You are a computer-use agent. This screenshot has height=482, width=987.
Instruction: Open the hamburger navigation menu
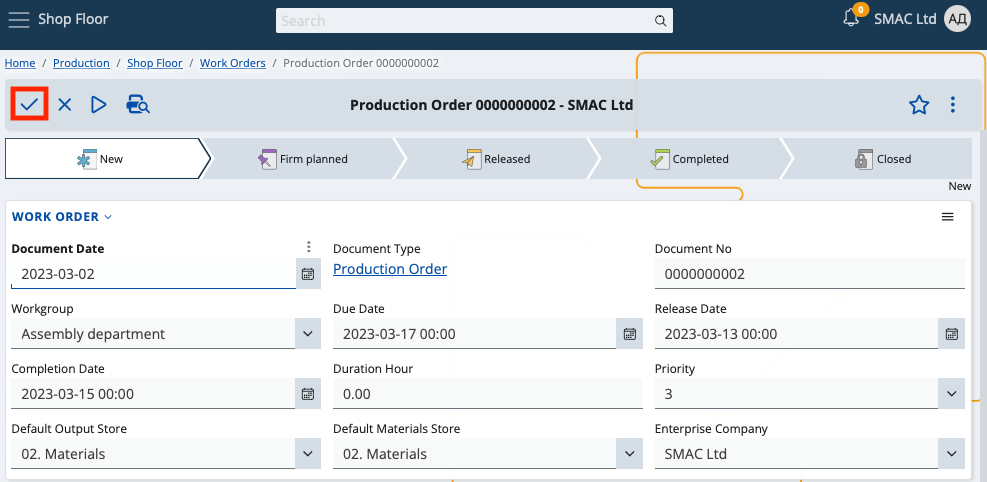click(x=19, y=19)
